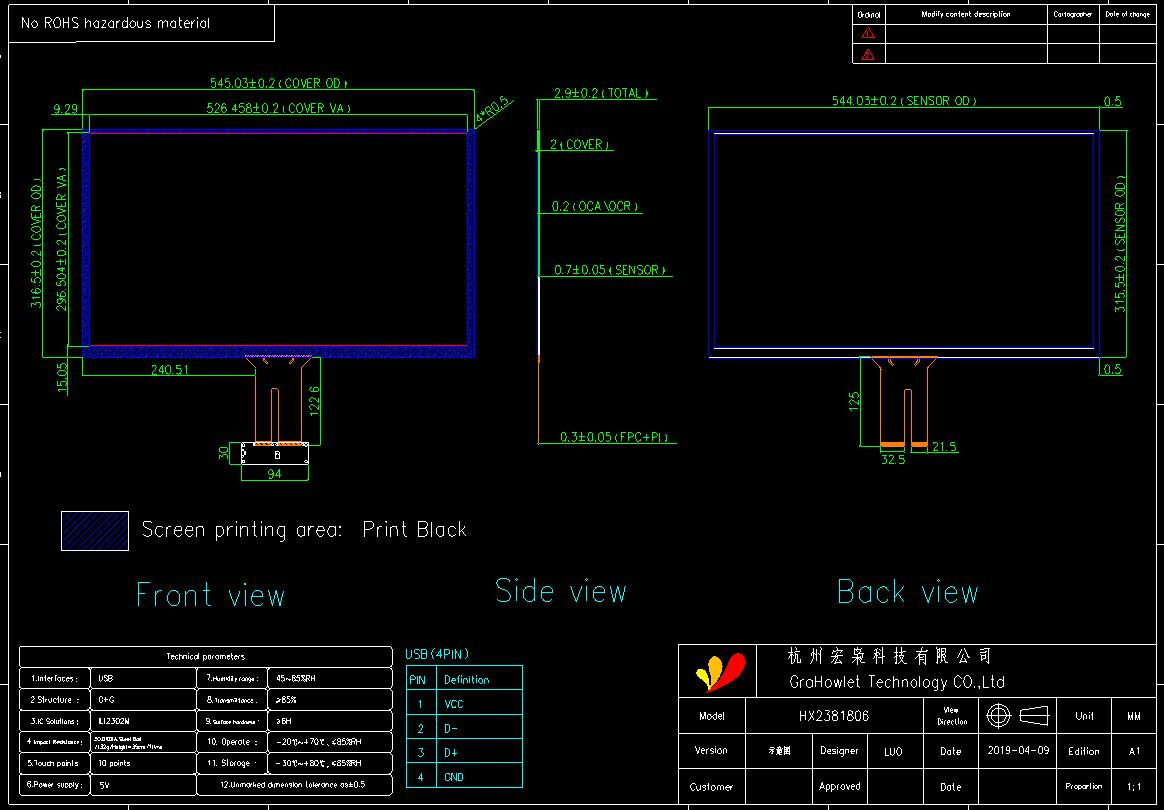Viewport: 1164px width, 810px height.
Task: Click the 'Customer' label cell
Action: point(711,786)
